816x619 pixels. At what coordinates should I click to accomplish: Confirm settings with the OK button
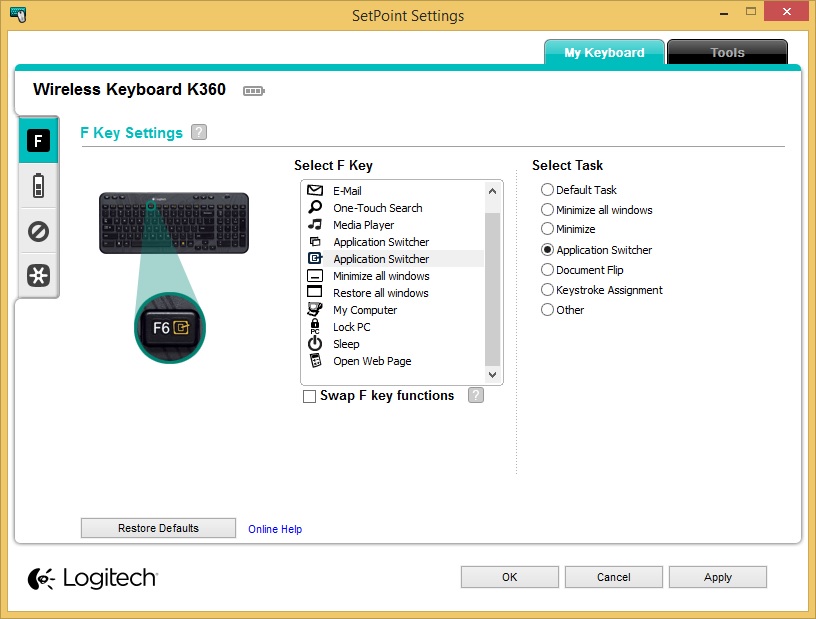tap(509, 577)
